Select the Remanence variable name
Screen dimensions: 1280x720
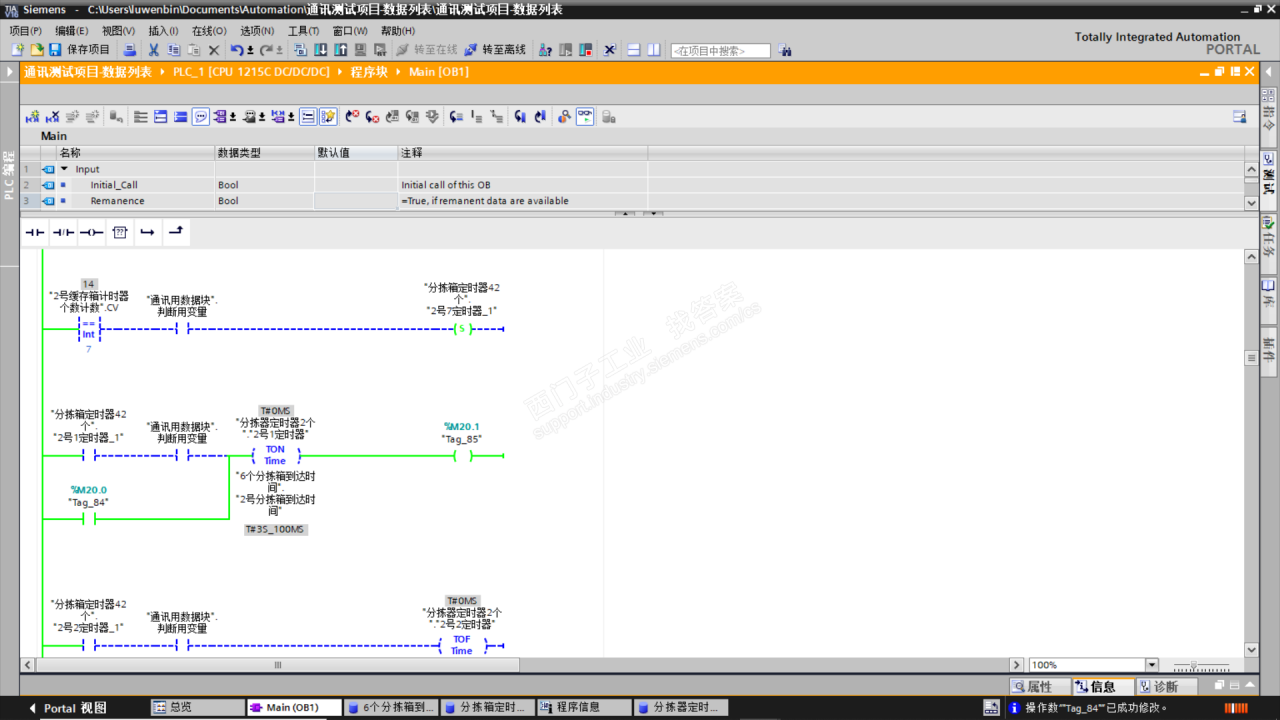117,201
